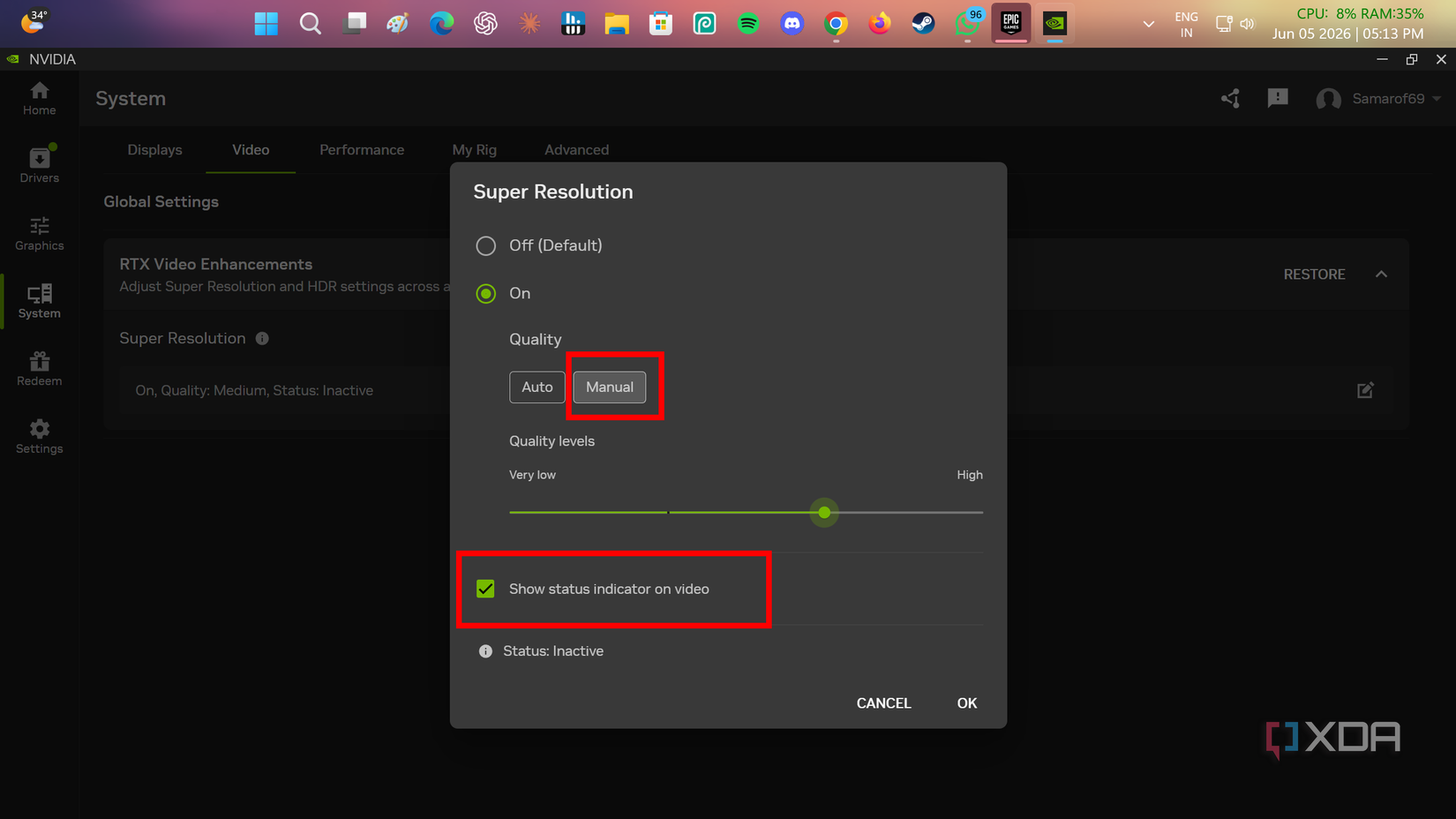Image resolution: width=1456 pixels, height=819 pixels.
Task: Click the ENG IN language indicator
Action: 1186,24
